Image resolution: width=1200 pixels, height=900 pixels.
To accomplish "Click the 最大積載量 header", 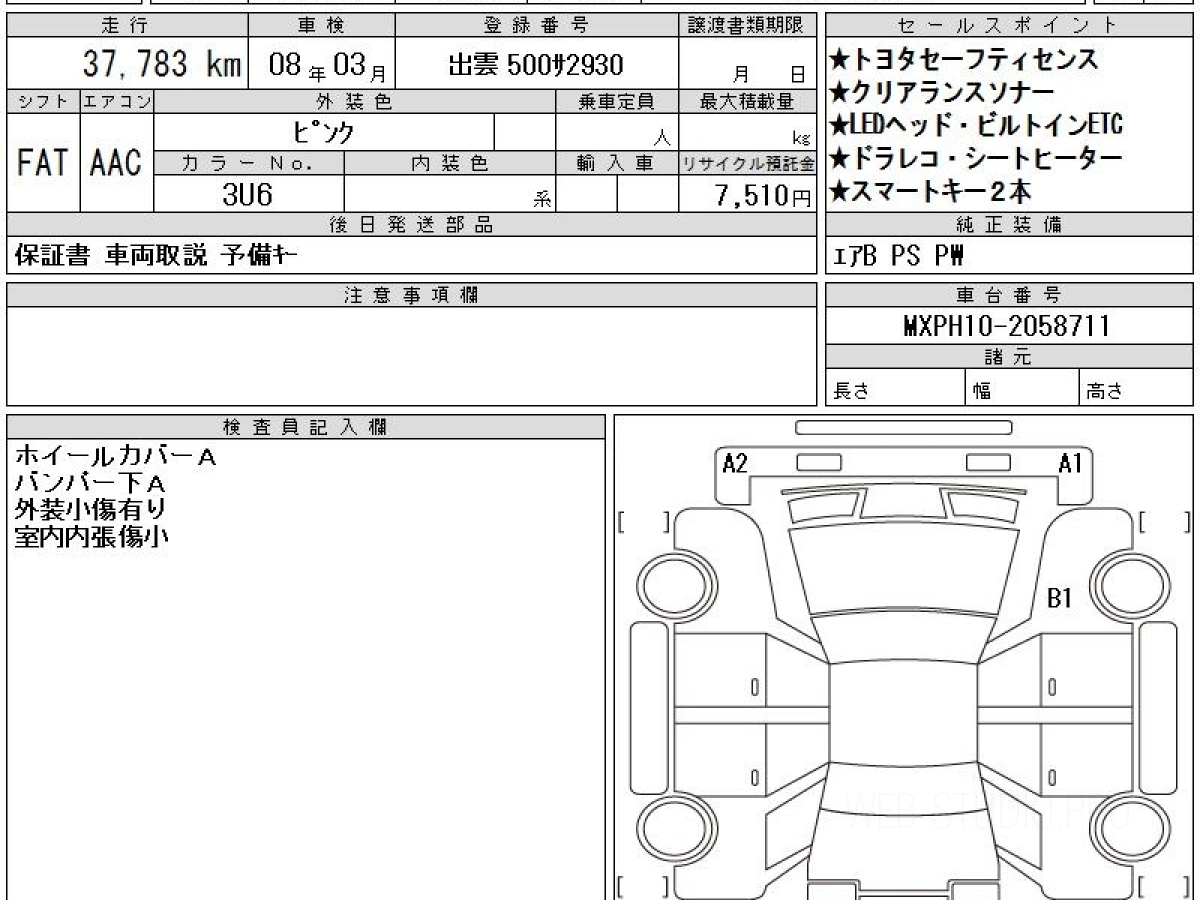I will coord(747,101).
